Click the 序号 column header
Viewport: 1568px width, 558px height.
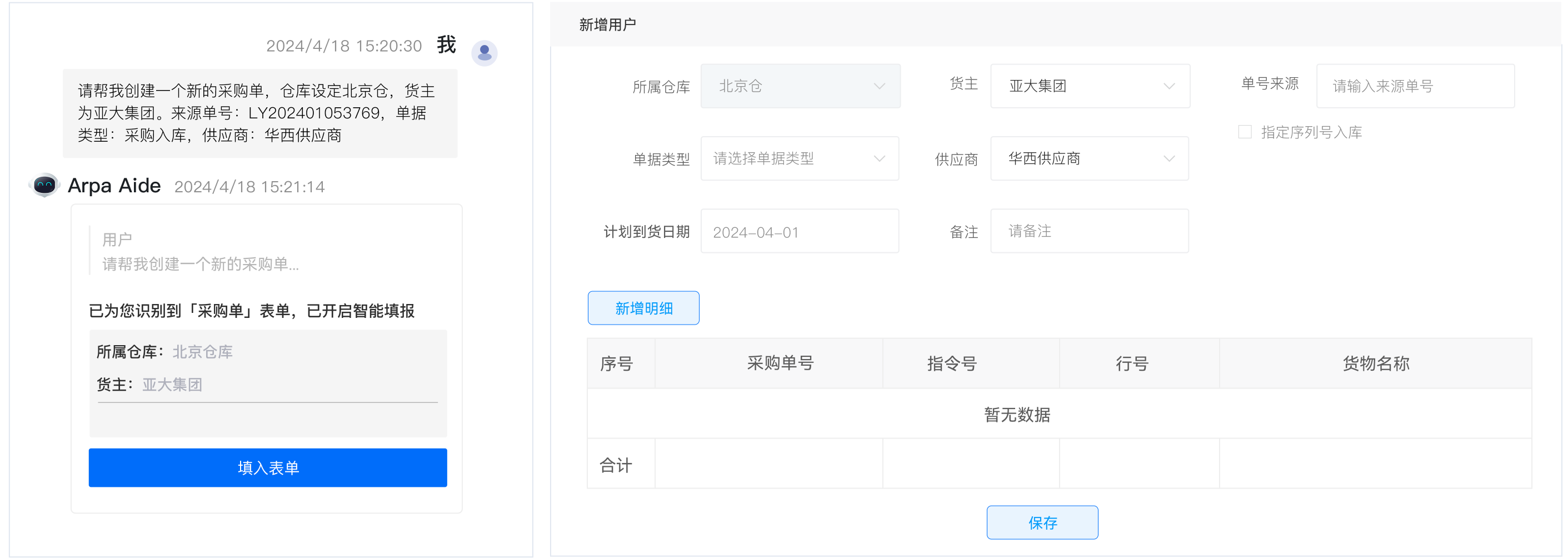621,363
